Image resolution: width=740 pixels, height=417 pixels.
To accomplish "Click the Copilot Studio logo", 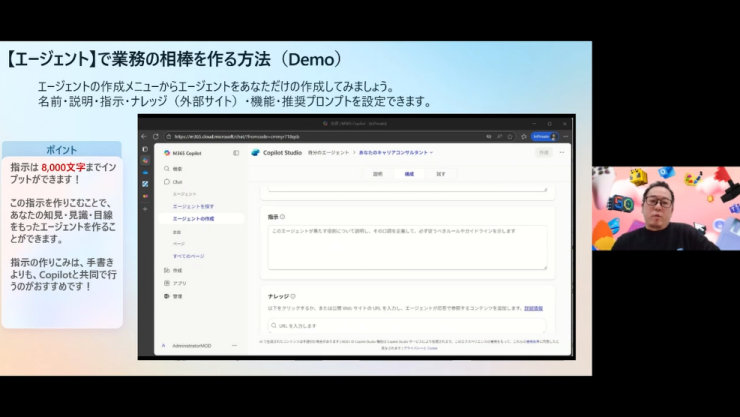I will point(255,152).
